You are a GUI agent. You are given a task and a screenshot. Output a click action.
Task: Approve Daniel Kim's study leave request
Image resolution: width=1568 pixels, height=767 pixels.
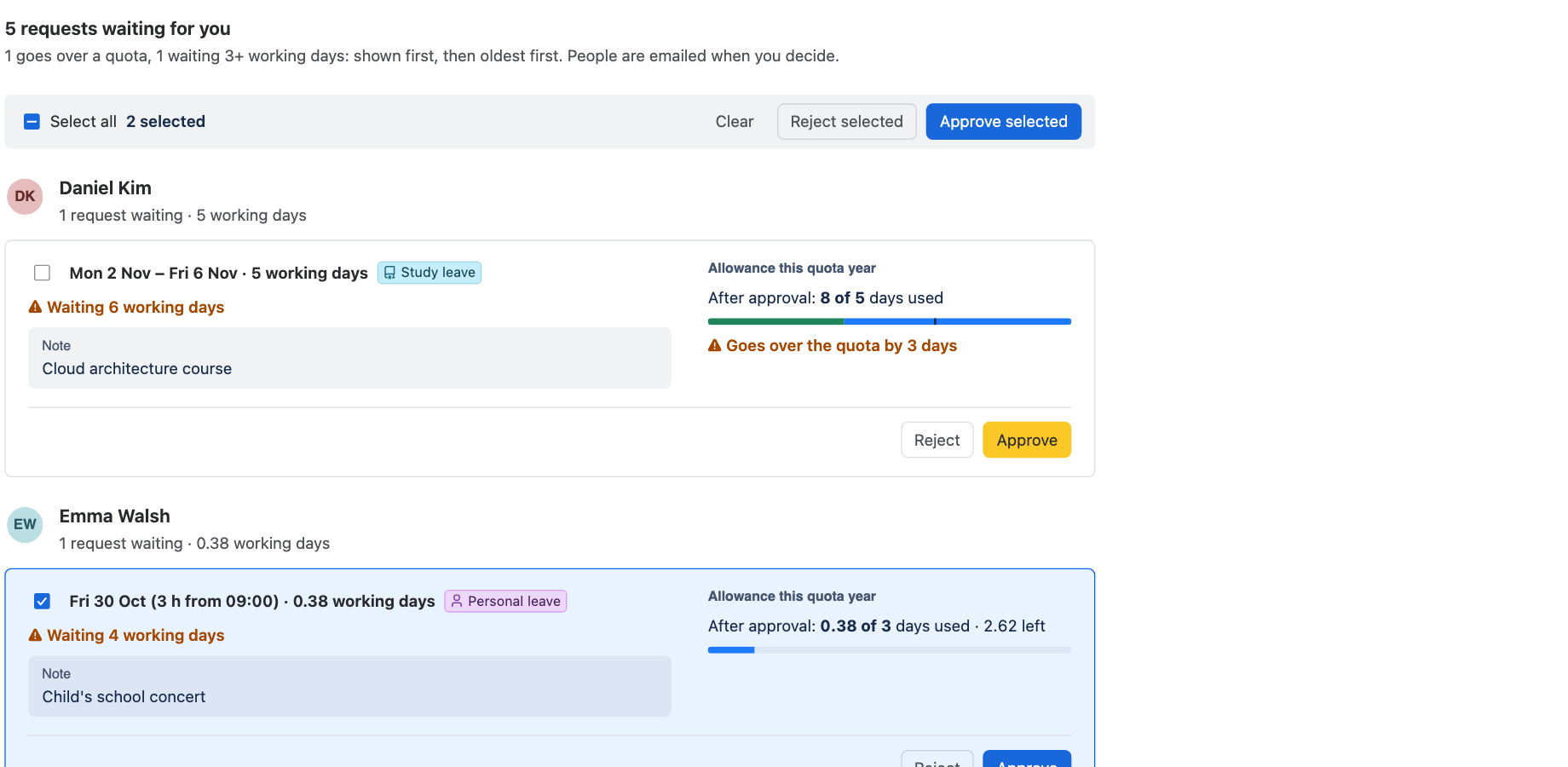coord(1027,440)
